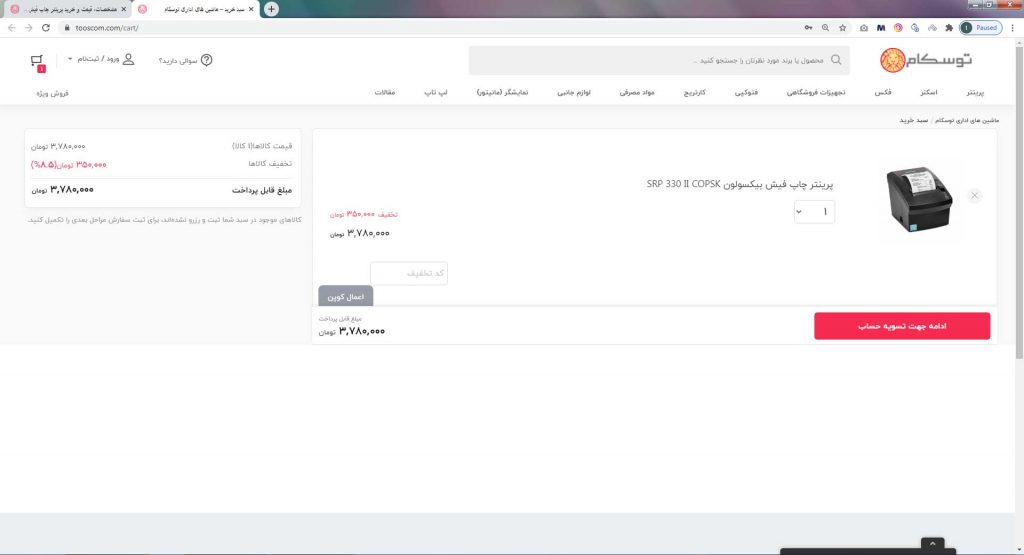The width and height of the screenshot is (1024, 555).
Task: Open the مواد مصرفی menu
Action: pyautogui.click(x=637, y=93)
